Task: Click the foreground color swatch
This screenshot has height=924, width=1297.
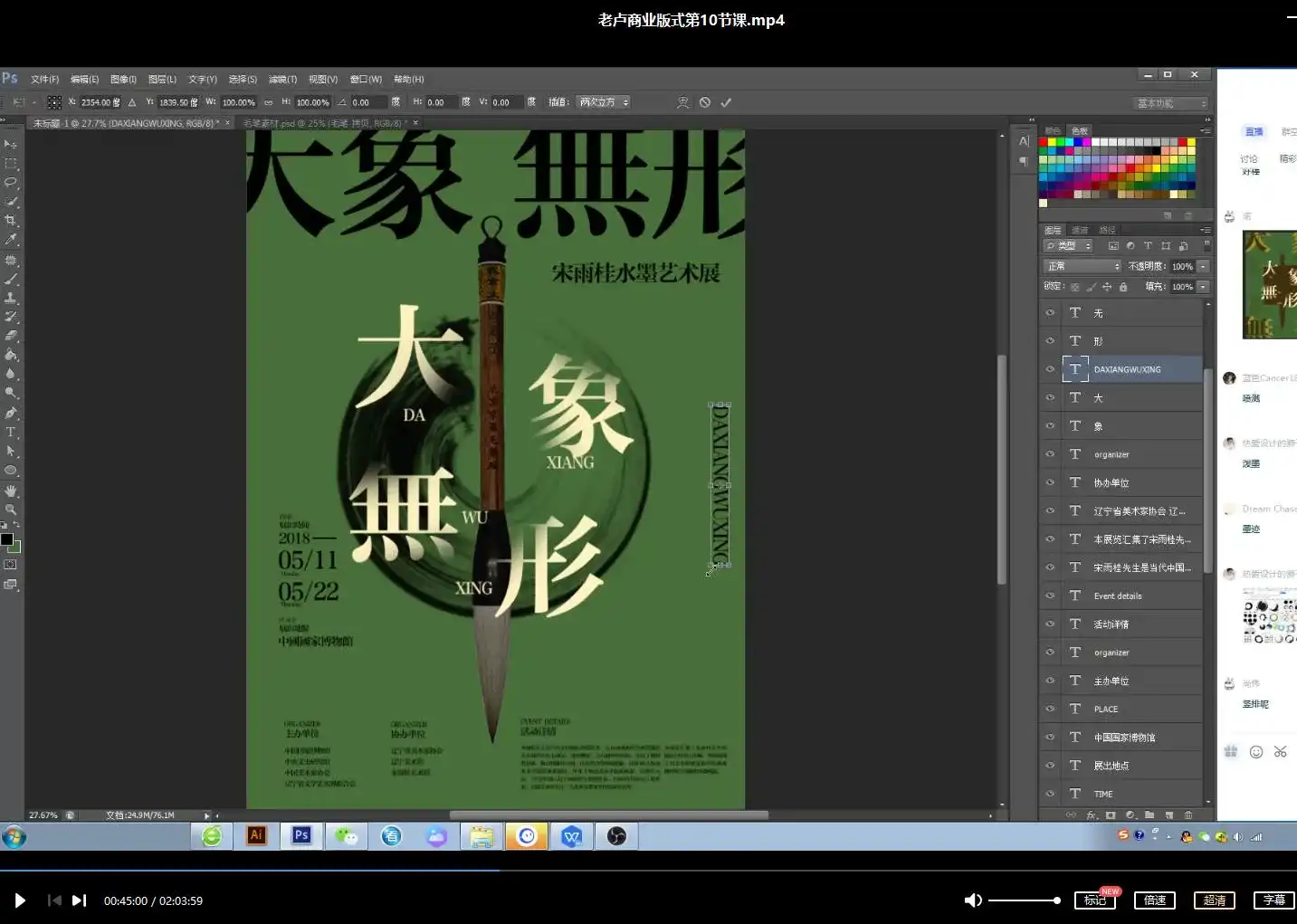Action: (x=8, y=538)
